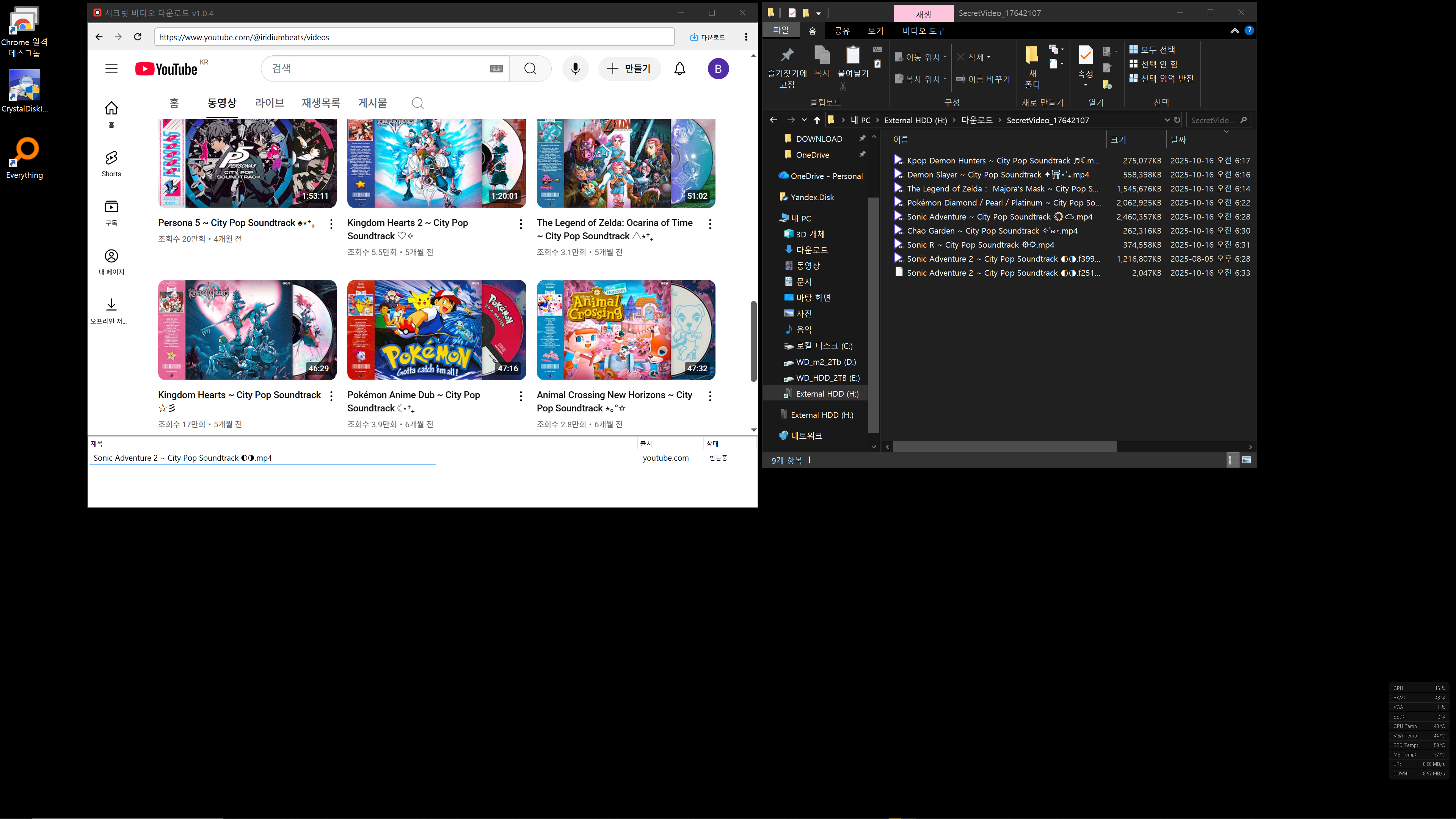Click the Explorer horizontal scrollbar thumb
Image resolution: width=1456 pixels, height=819 pixels.
(1004, 447)
